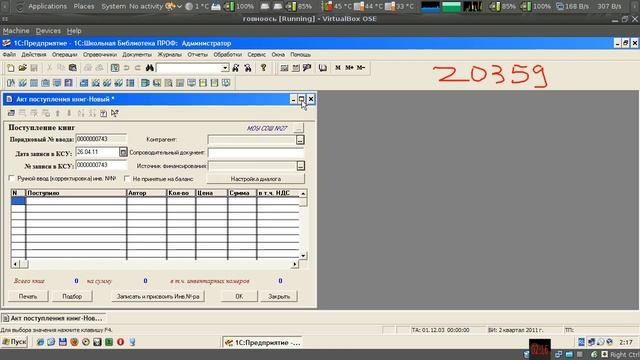Click the Печать button

click(28, 296)
